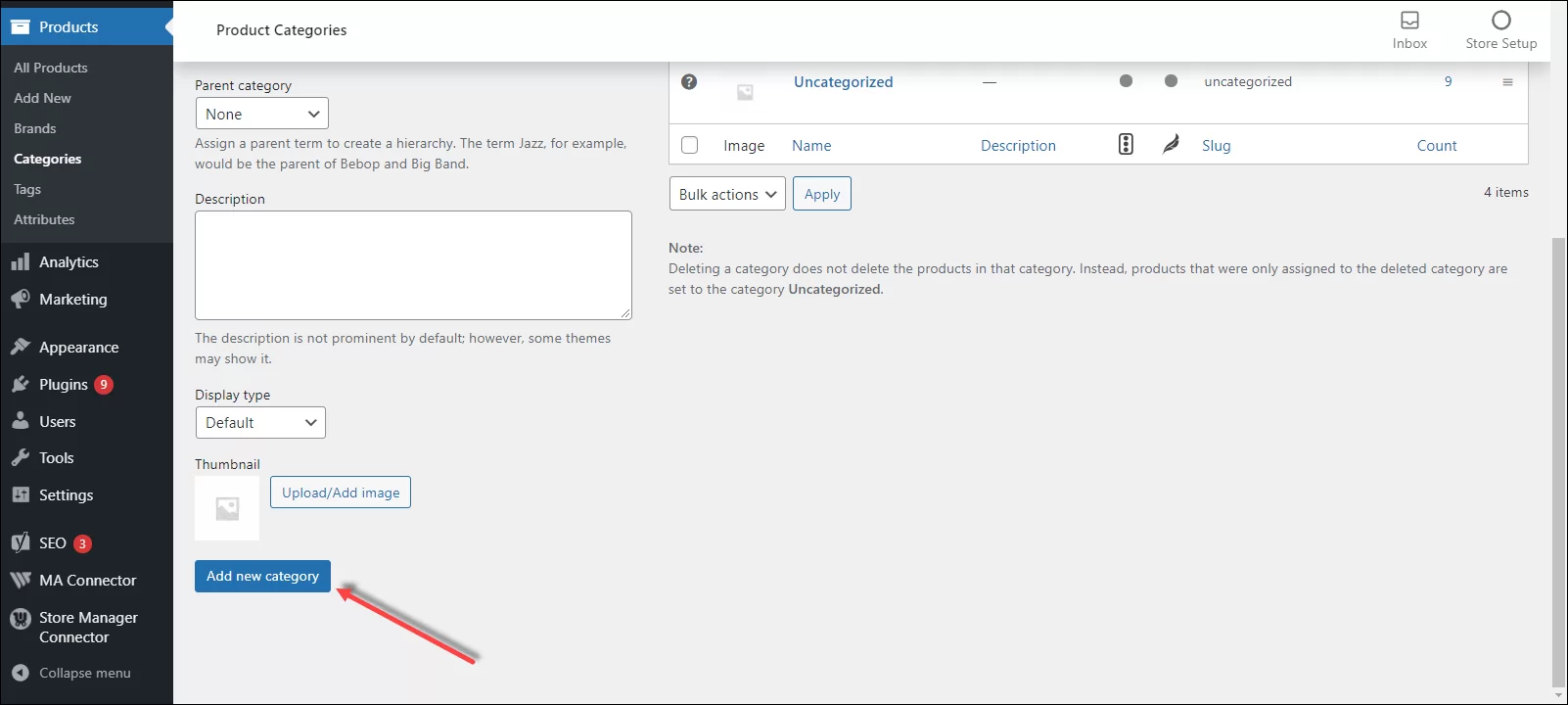Click the help question mark icon
The image size is (1568, 705).
pos(689,82)
